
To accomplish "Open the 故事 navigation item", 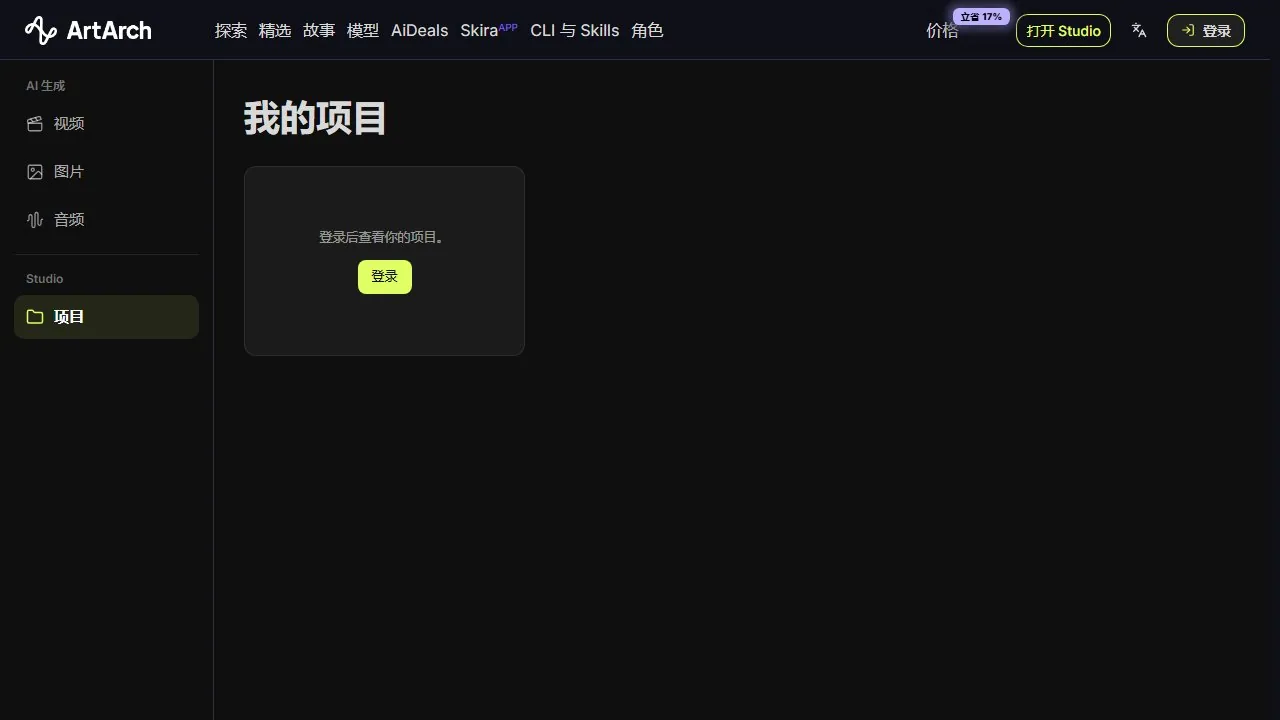I will coord(319,31).
